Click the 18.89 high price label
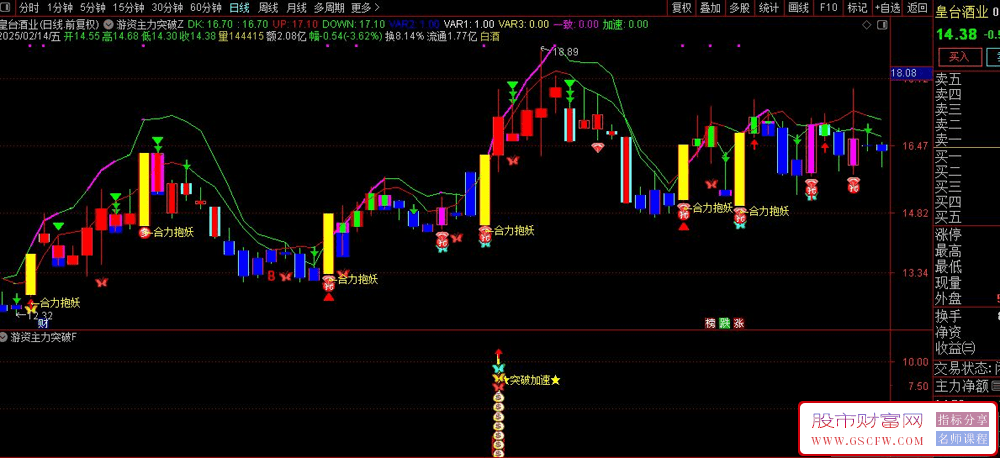This screenshot has height=458, width=1000. (x=565, y=51)
